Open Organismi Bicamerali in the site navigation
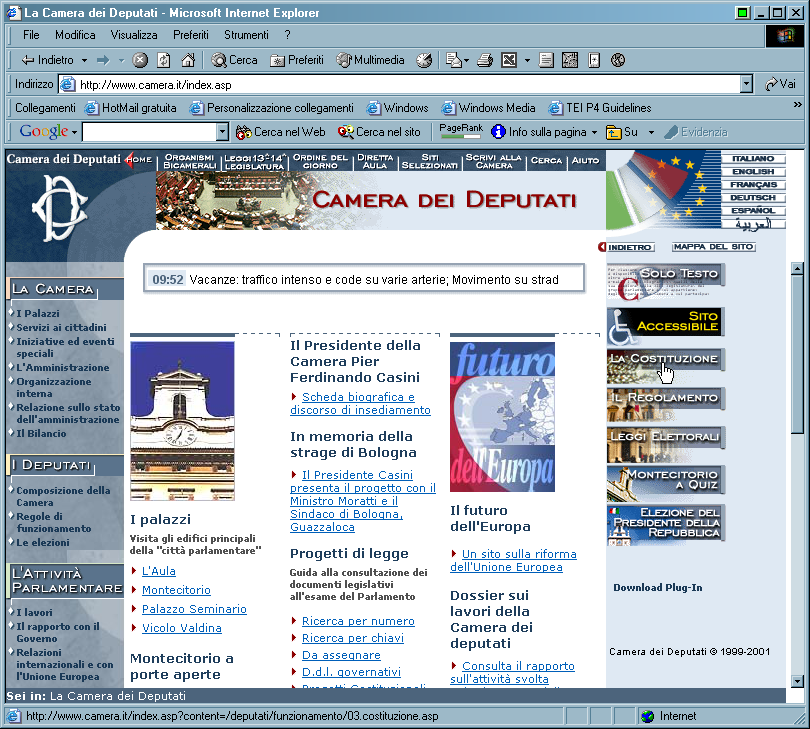Image resolution: width=810 pixels, height=729 pixels. pyautogui.click(x=190, y=161)
